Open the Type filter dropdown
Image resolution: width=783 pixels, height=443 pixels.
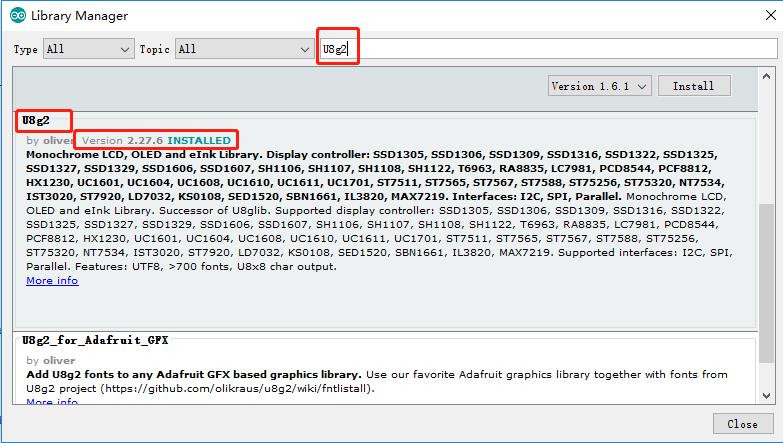(88, 49)
